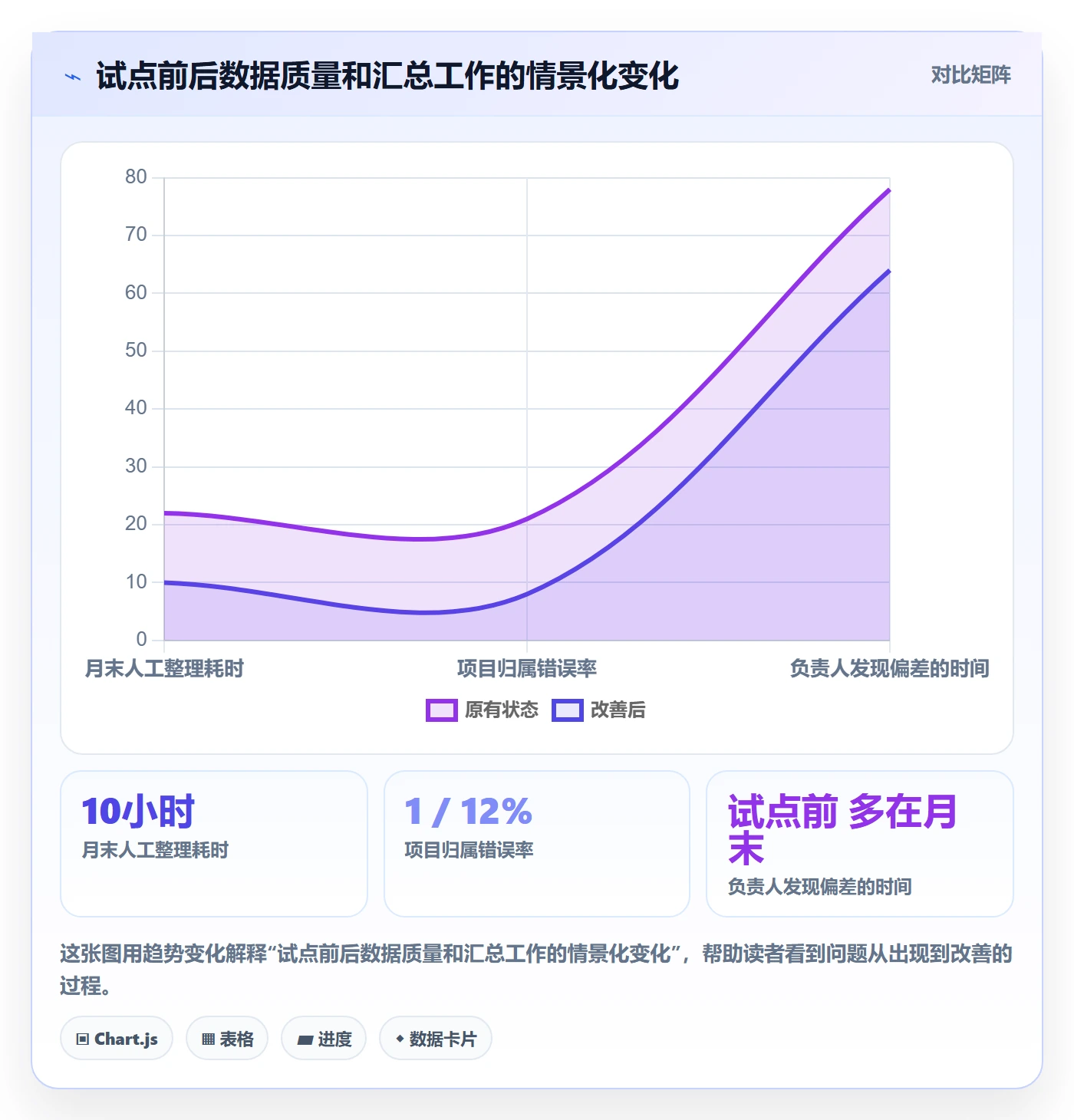Click the 负责人发现偏差的时间 card caption
Screen dimensions: 1074x1120
[820, 887]
